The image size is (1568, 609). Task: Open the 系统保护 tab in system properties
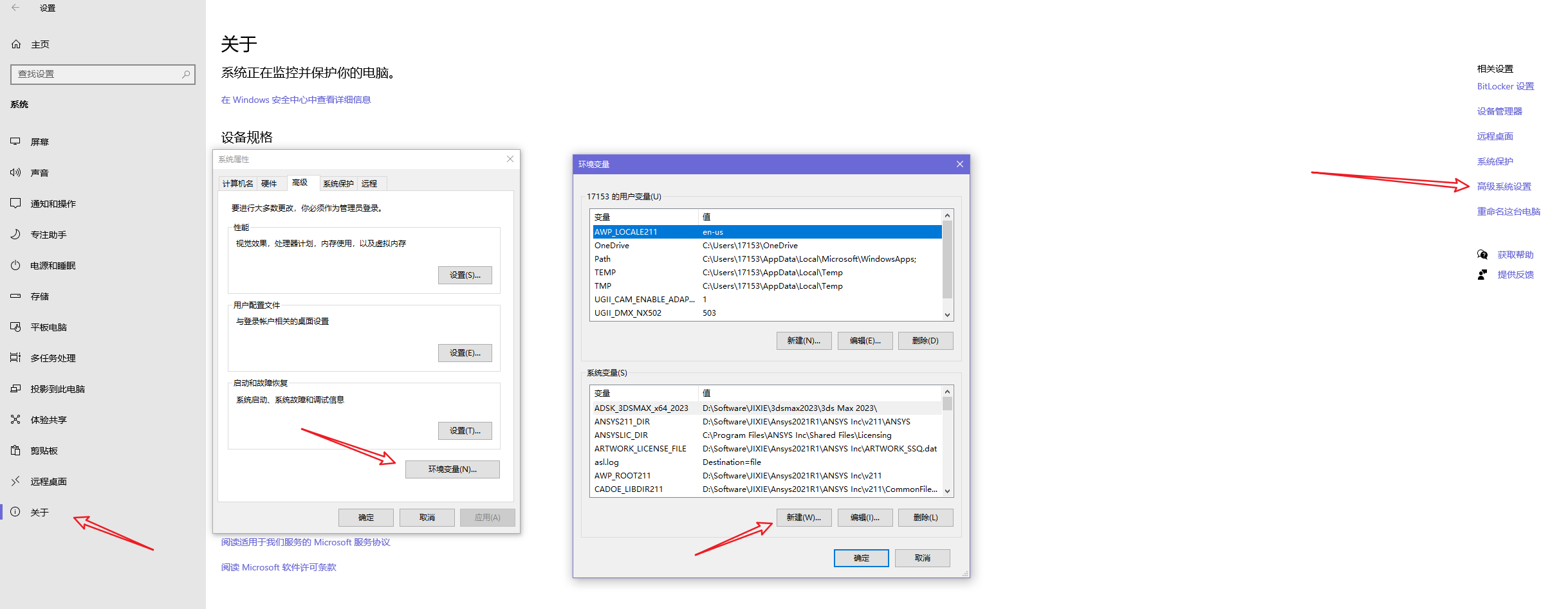click(x=338, y=184)
